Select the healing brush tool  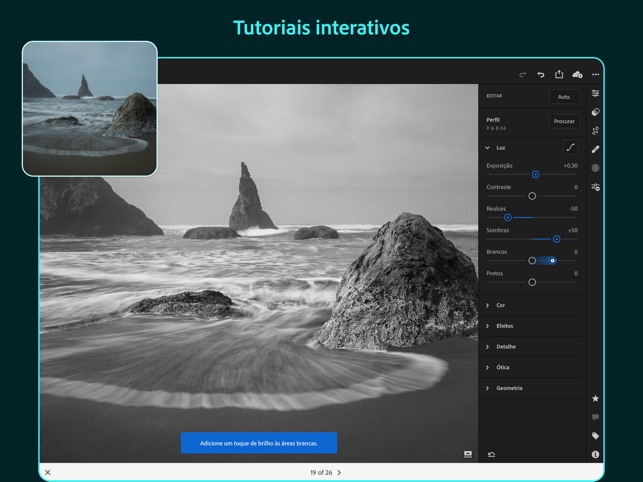pyautogui.click(x=596, y=149)
